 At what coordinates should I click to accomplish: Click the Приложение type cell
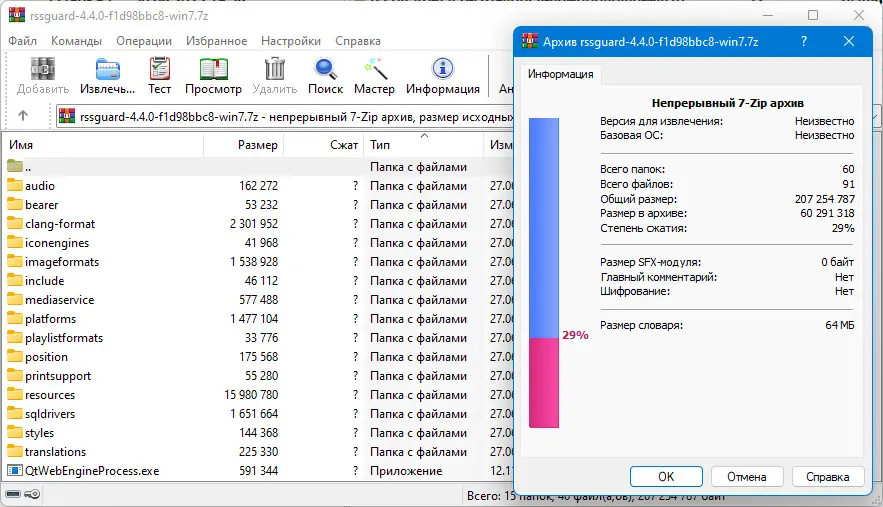(406, 471)
